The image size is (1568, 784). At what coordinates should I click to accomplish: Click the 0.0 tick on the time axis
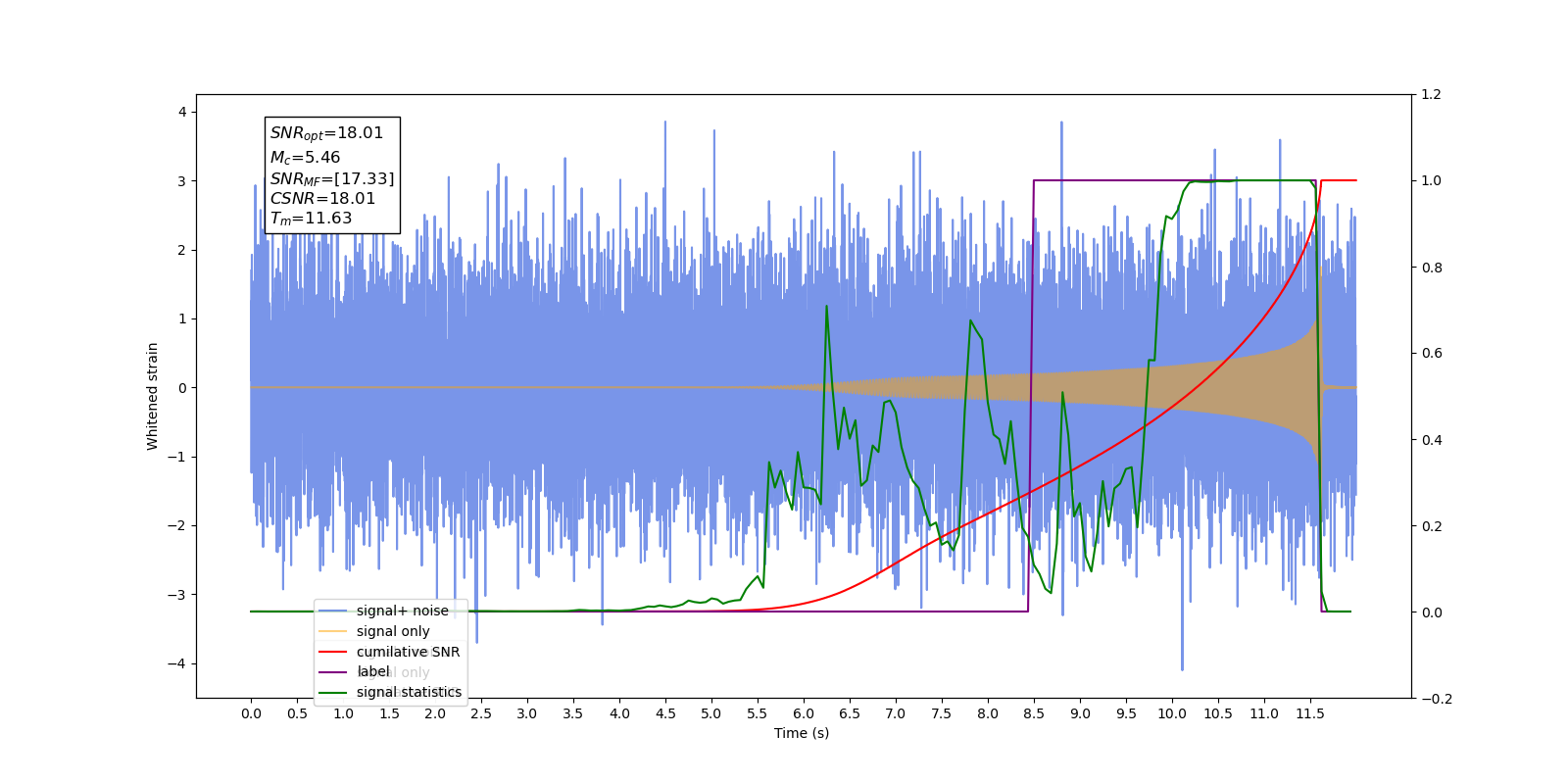251,713
